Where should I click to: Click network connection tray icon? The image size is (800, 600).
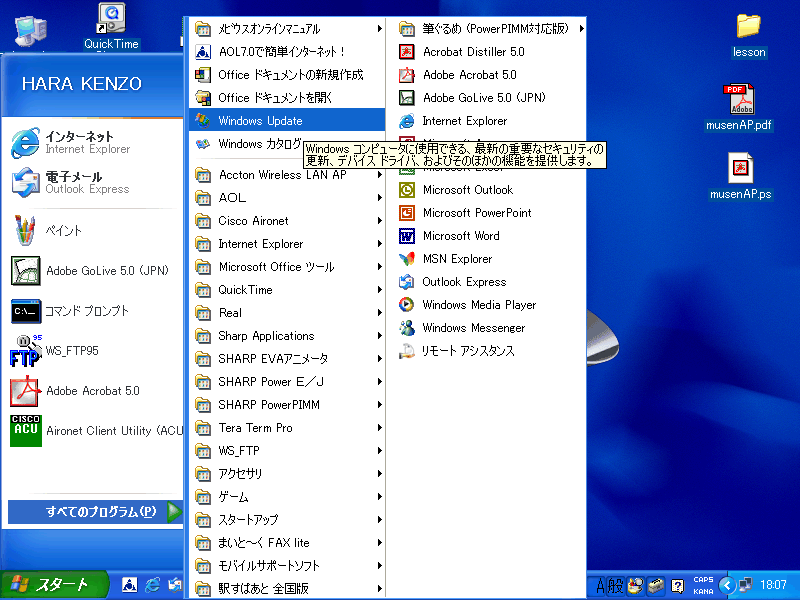(x=745, y=585)
